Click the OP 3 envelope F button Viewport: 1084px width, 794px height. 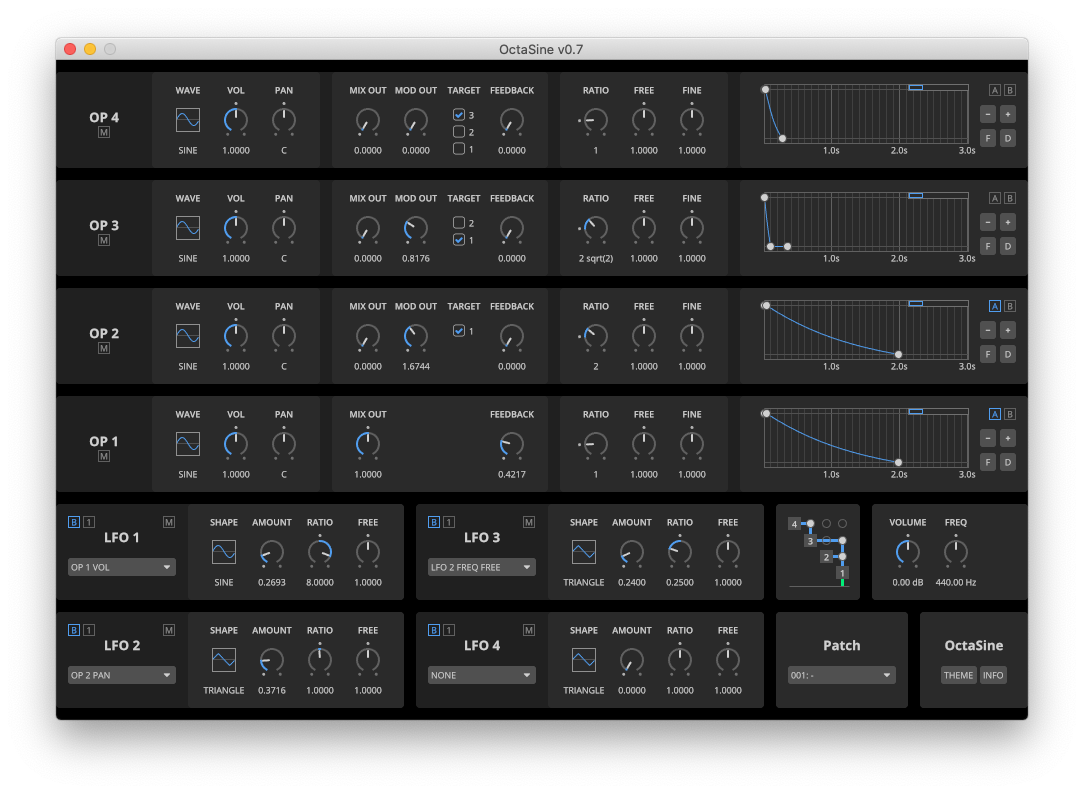(x=988, y=246)
